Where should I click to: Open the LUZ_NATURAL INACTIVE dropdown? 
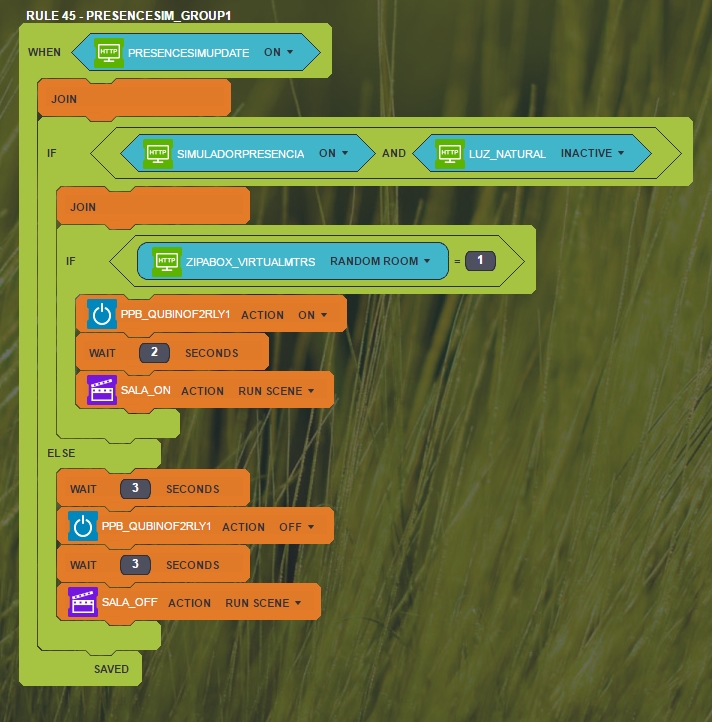click(592, 154)
